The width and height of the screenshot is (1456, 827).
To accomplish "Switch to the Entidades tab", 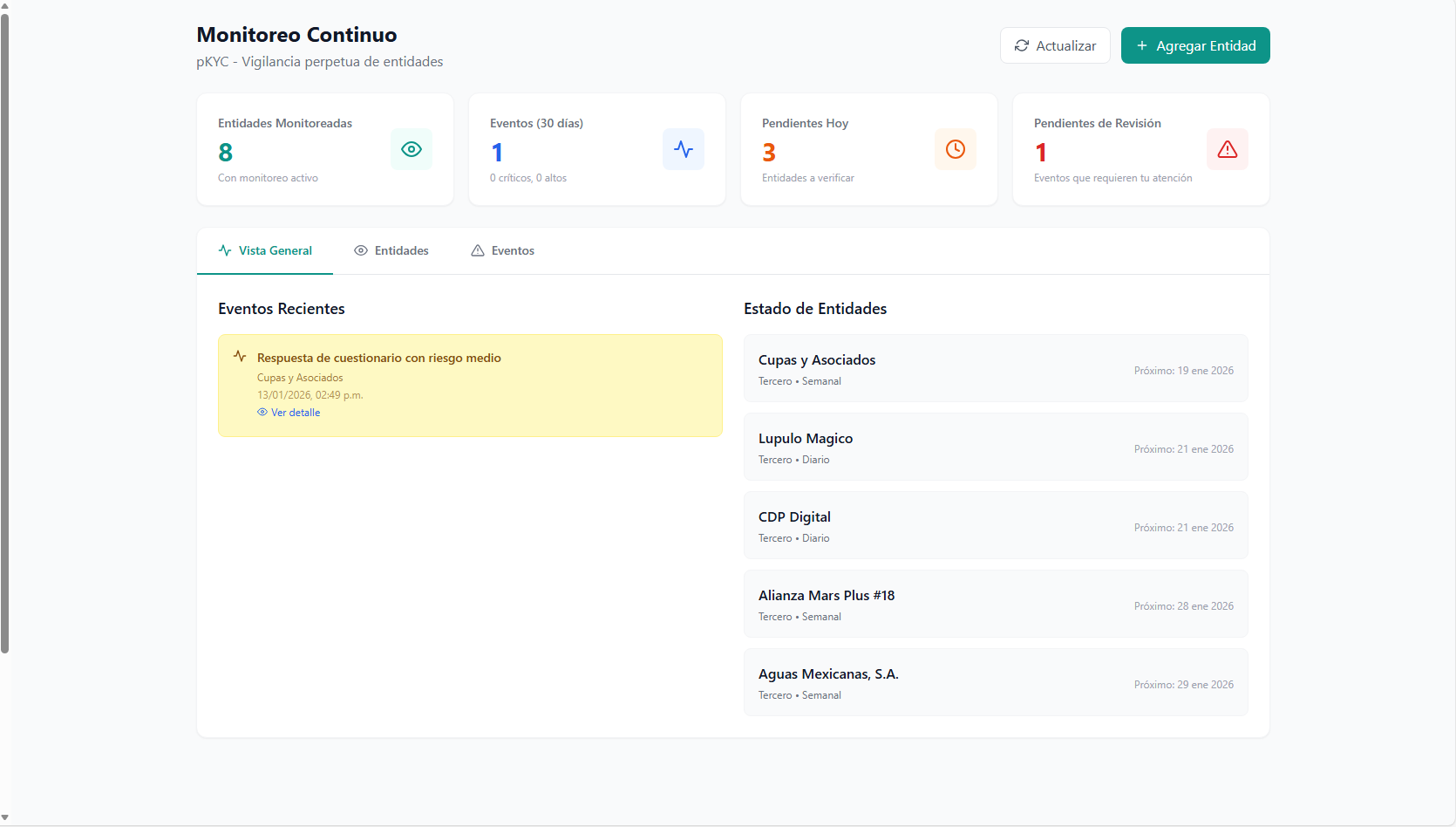I will 391,250.
